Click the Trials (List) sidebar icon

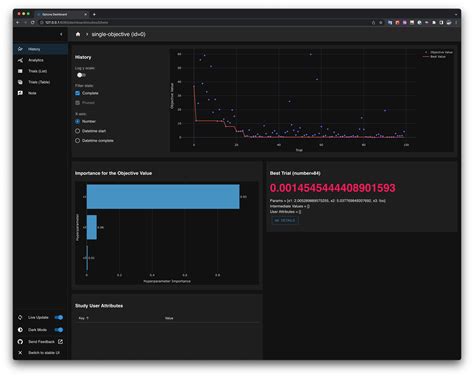20,71
